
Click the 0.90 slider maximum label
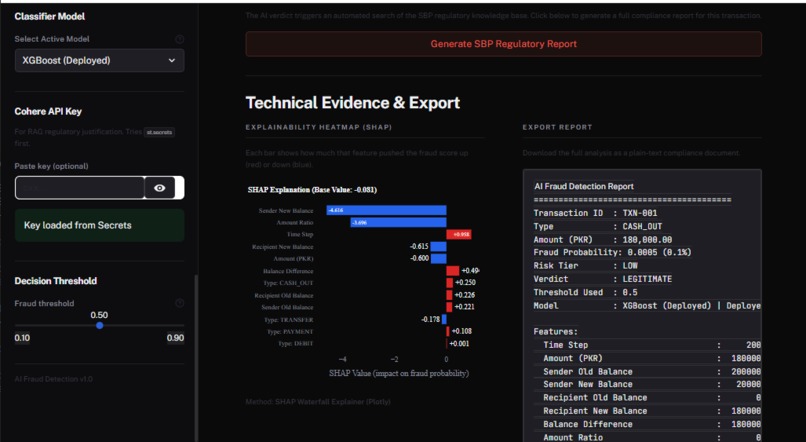(175, 338)
